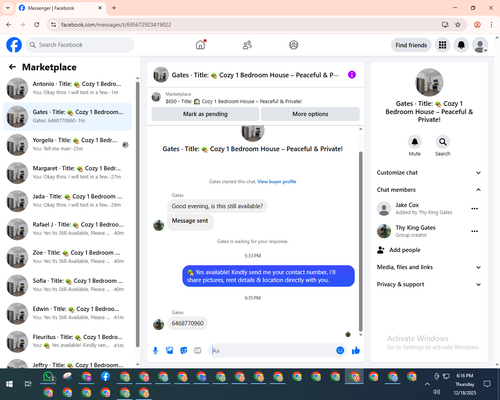This screenshot has width=500, height=400.
Task: Click the message input field
Action: [x=273, y=350]
